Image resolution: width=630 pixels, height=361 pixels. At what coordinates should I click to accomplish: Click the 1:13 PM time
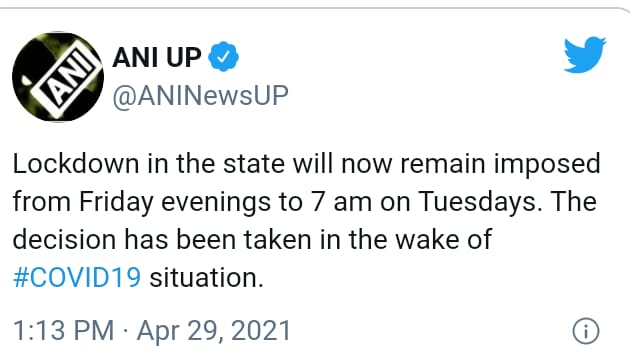coord(64,331)
